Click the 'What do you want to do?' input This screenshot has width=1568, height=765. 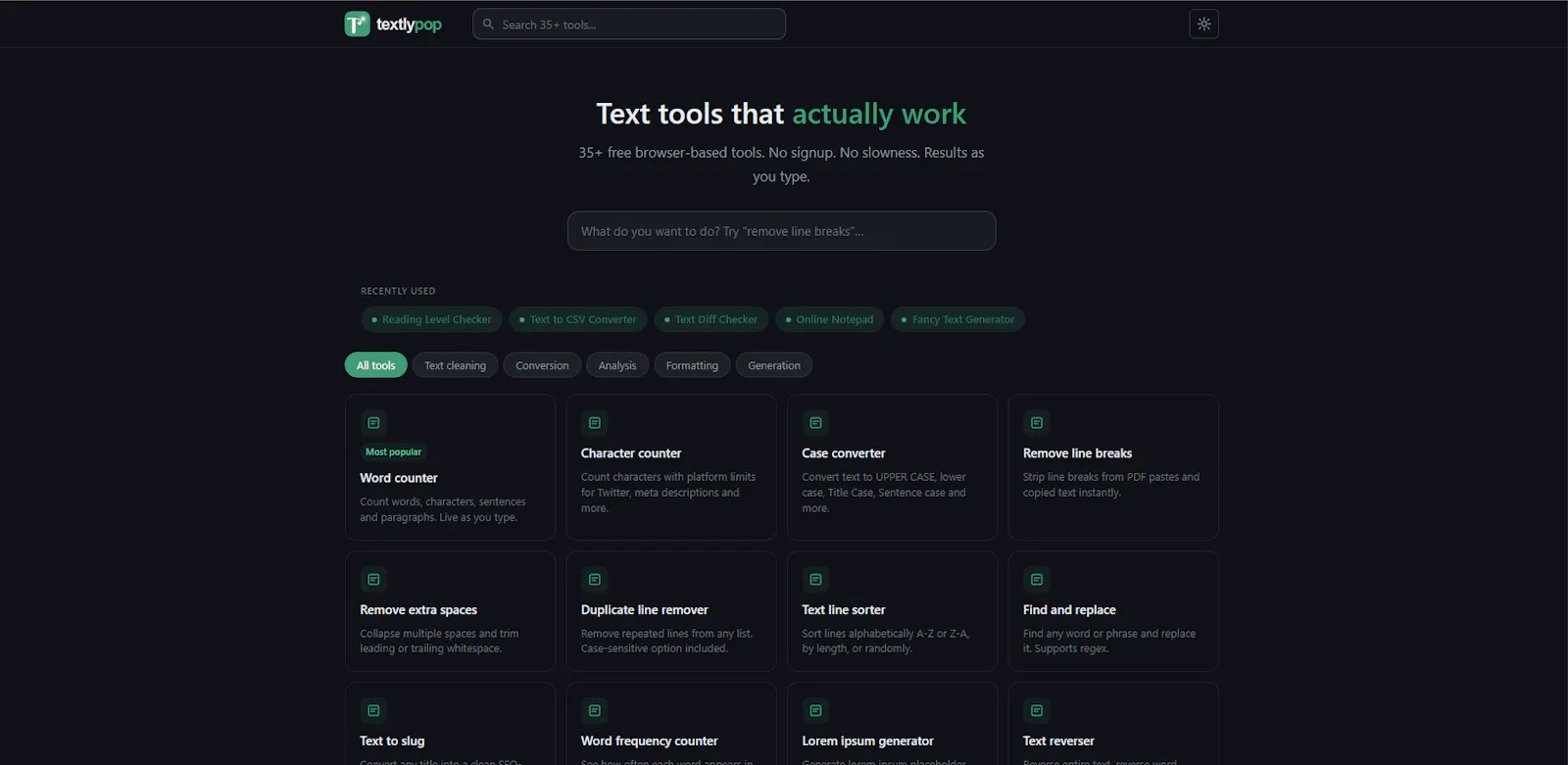(782, 231)
